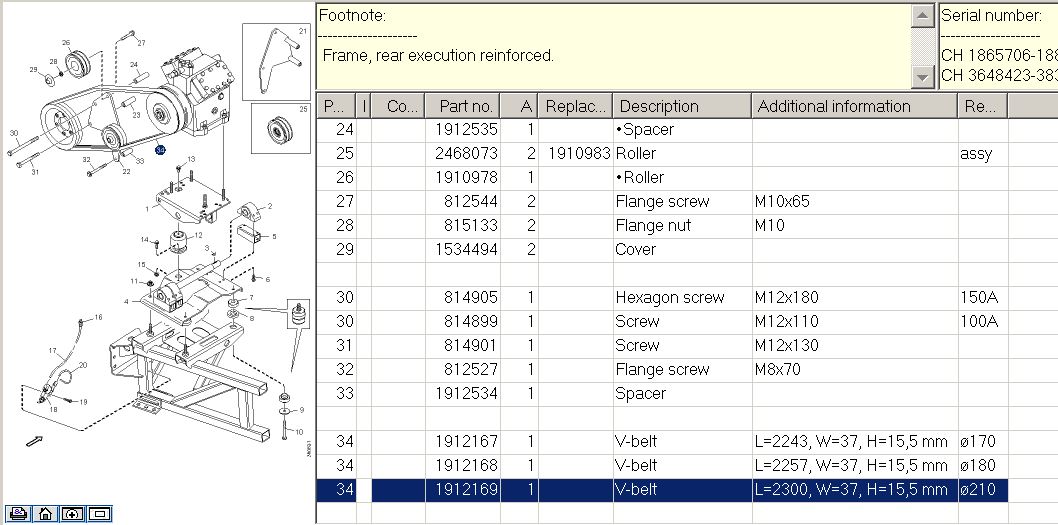Sort by the Part no. column header

click(463, 106)
